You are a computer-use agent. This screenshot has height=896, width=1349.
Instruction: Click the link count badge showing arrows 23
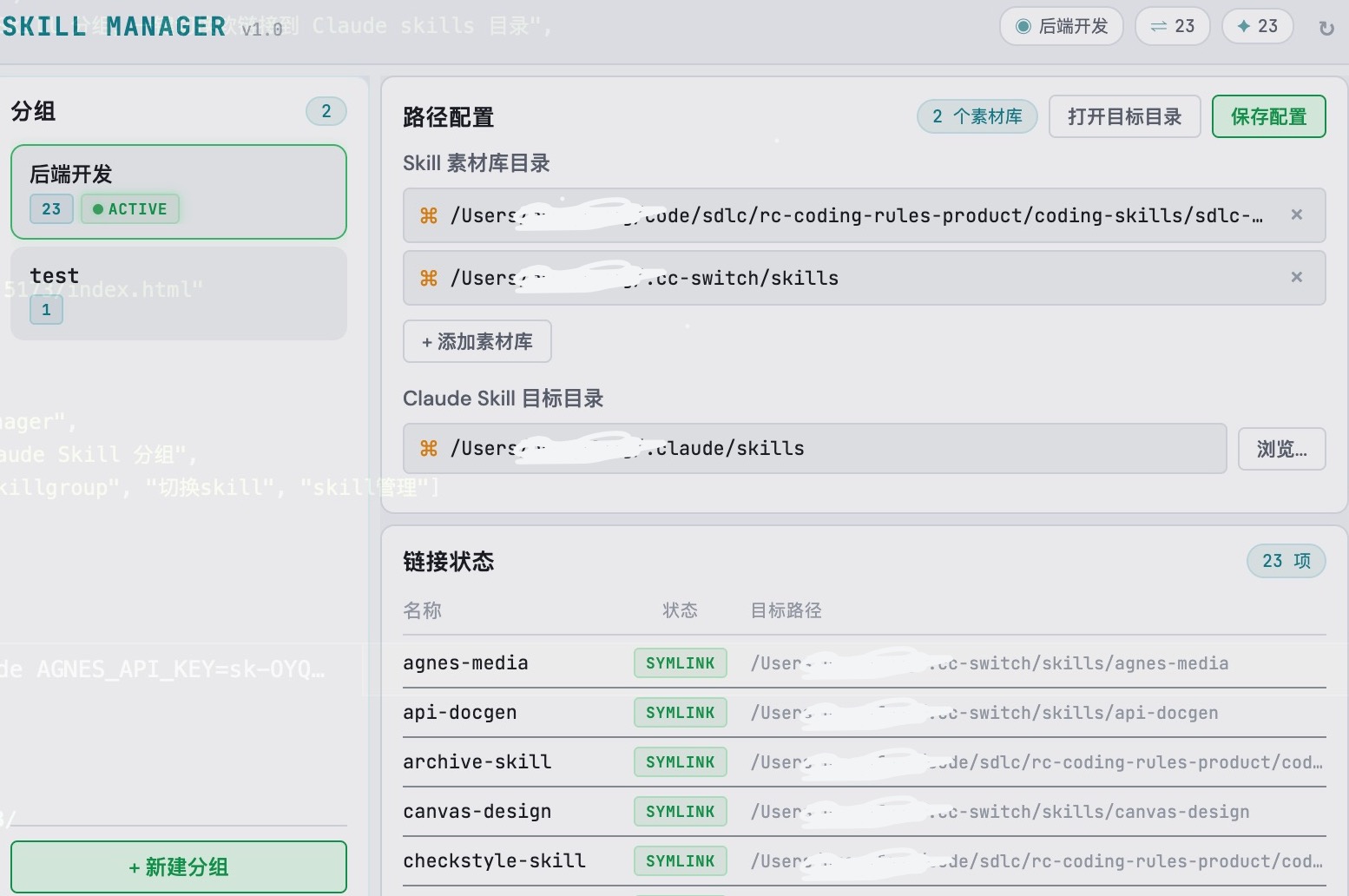tap(1173, 26)
